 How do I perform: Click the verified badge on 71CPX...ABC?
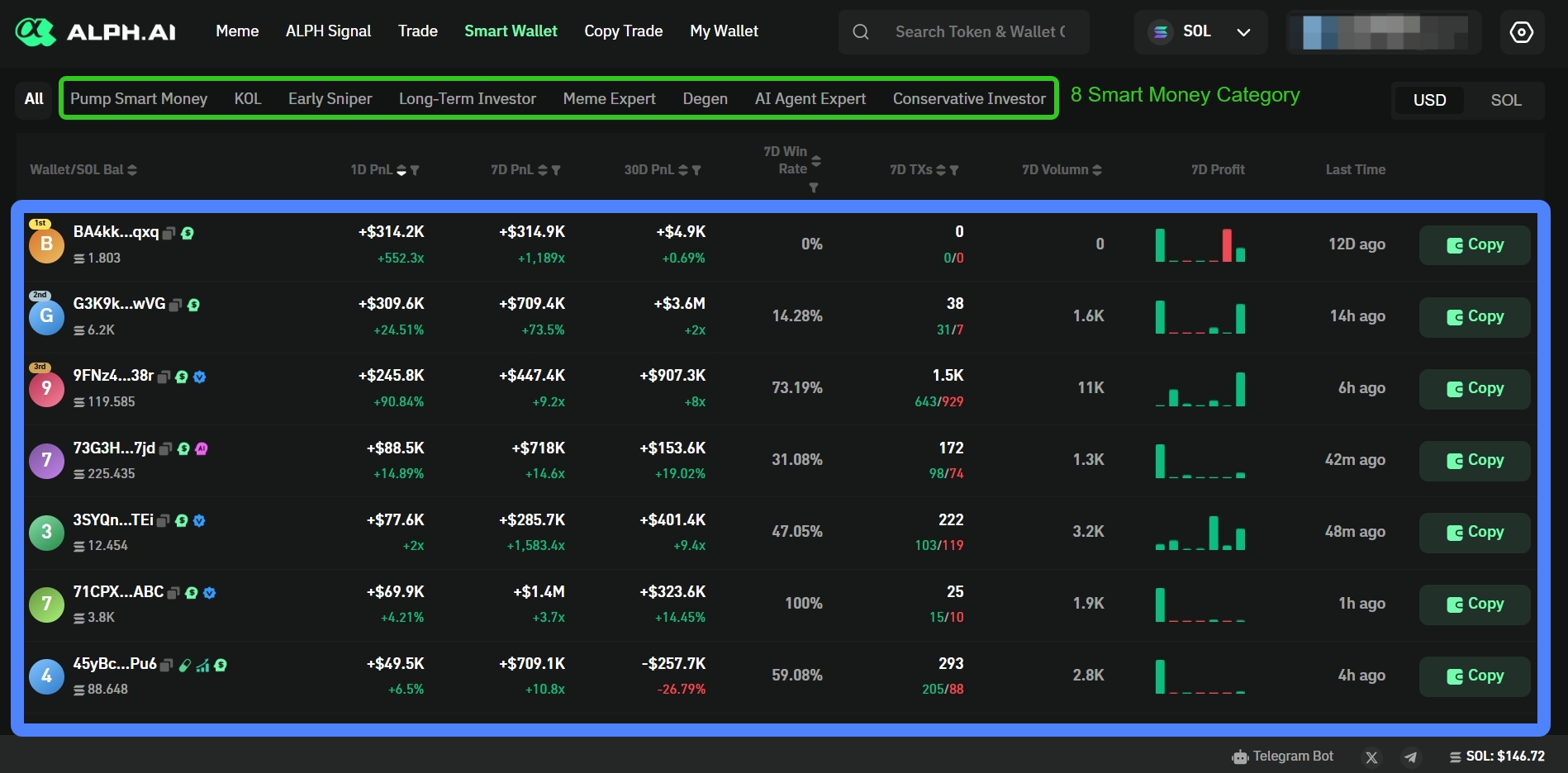(x=210, y=593)
